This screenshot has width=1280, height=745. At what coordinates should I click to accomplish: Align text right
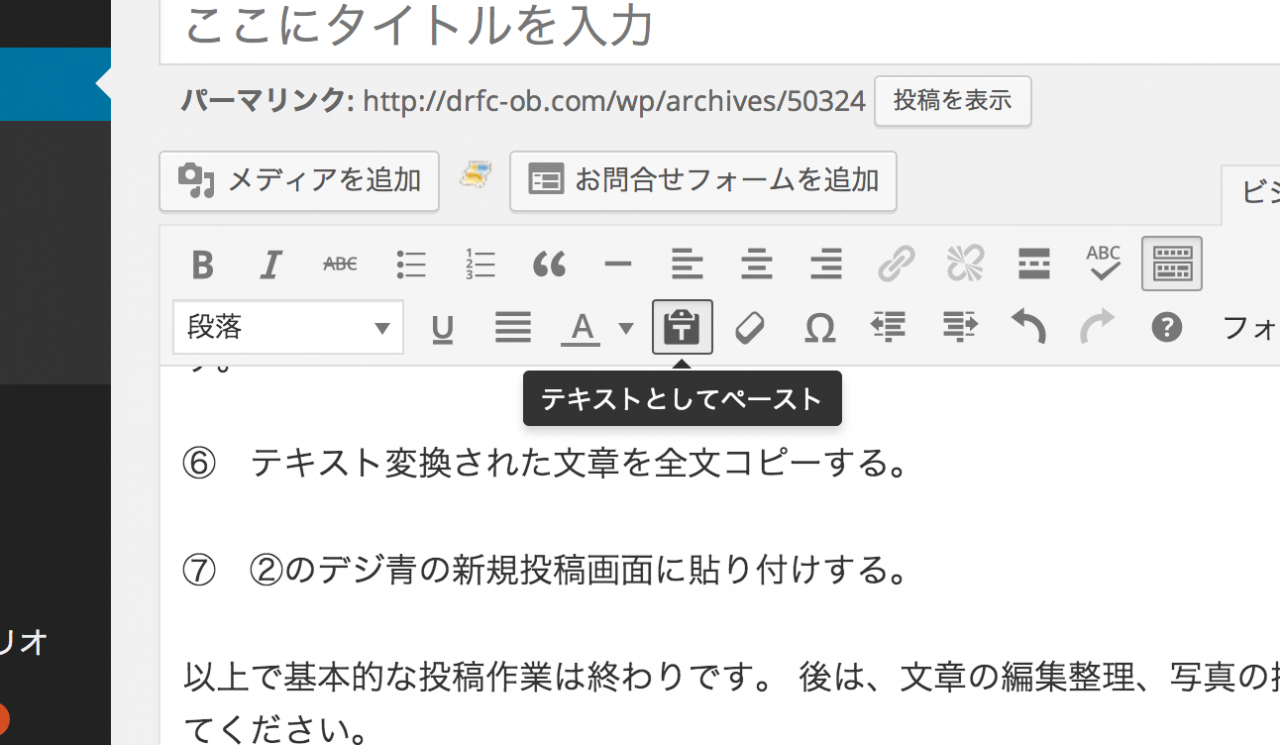pos(825,264)
